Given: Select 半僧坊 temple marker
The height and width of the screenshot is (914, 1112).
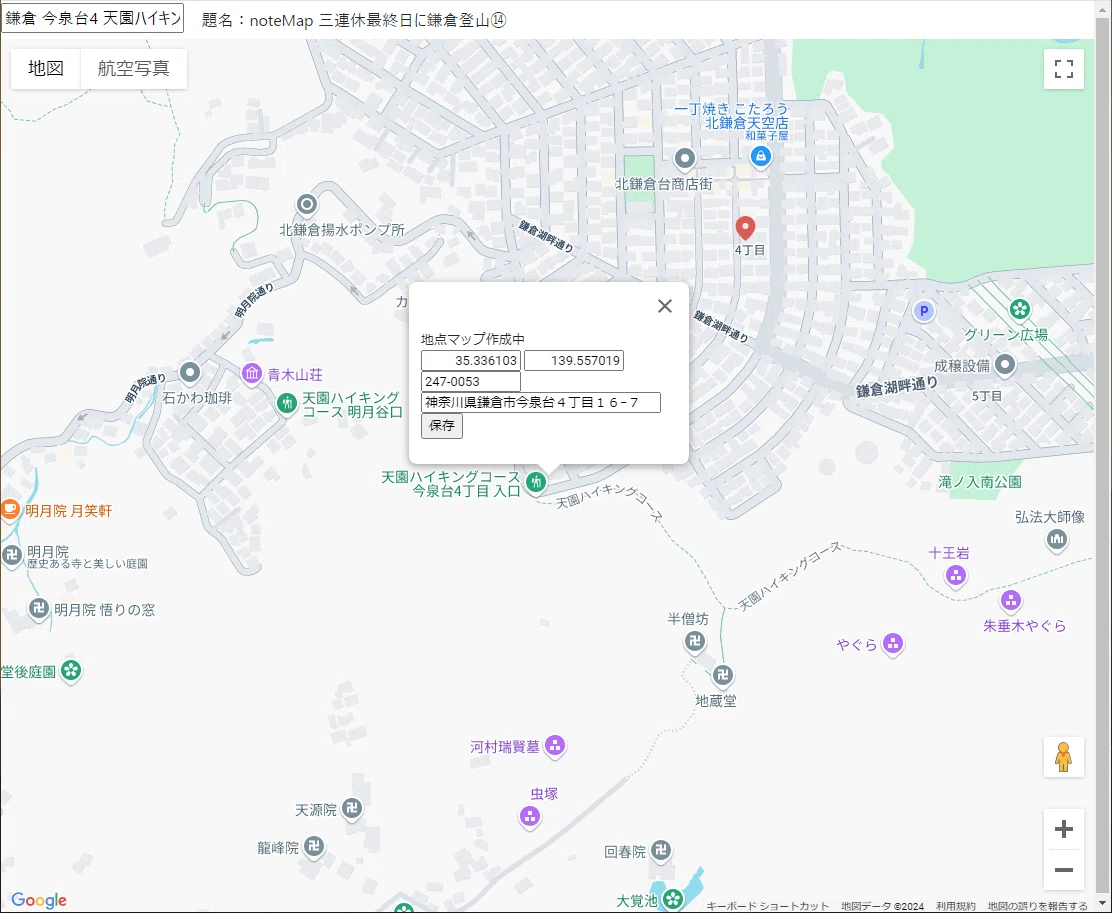Looking at the screenshot, I should [695, 642].
